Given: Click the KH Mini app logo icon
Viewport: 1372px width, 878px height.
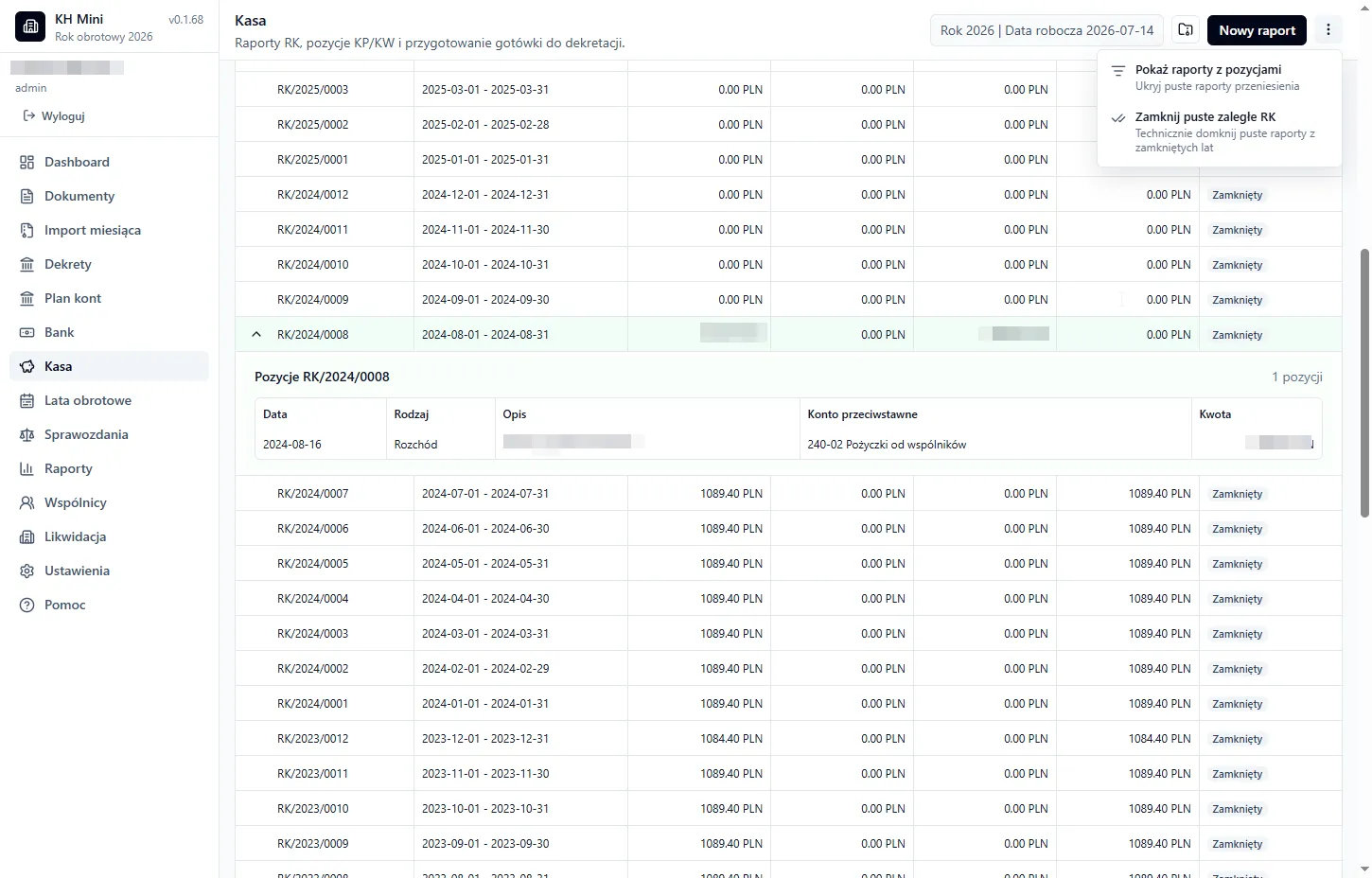Looking at the screenshot, I should [30, 27].
